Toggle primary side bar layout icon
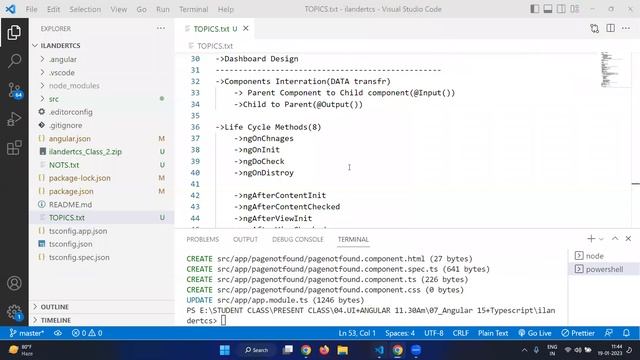640x360 pixels. click(534, 9)
